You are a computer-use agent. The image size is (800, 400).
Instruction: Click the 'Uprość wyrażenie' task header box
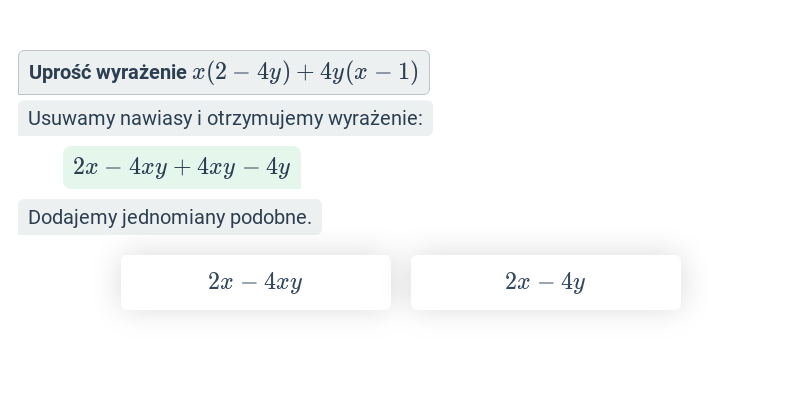pyautogui.click(x=224, y=72)
